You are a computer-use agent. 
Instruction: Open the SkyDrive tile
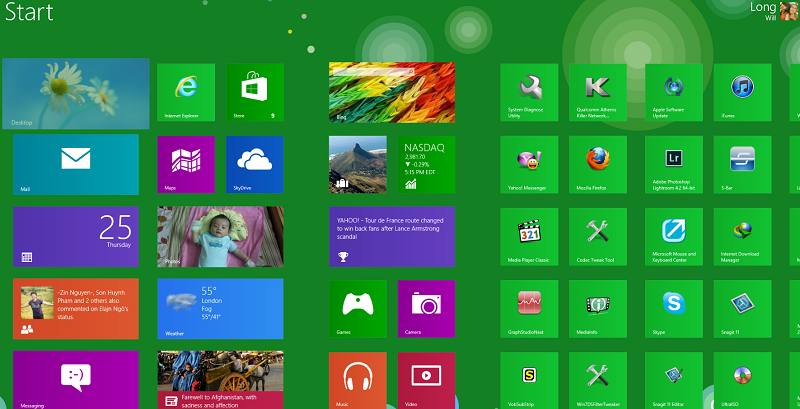(255, 164)
